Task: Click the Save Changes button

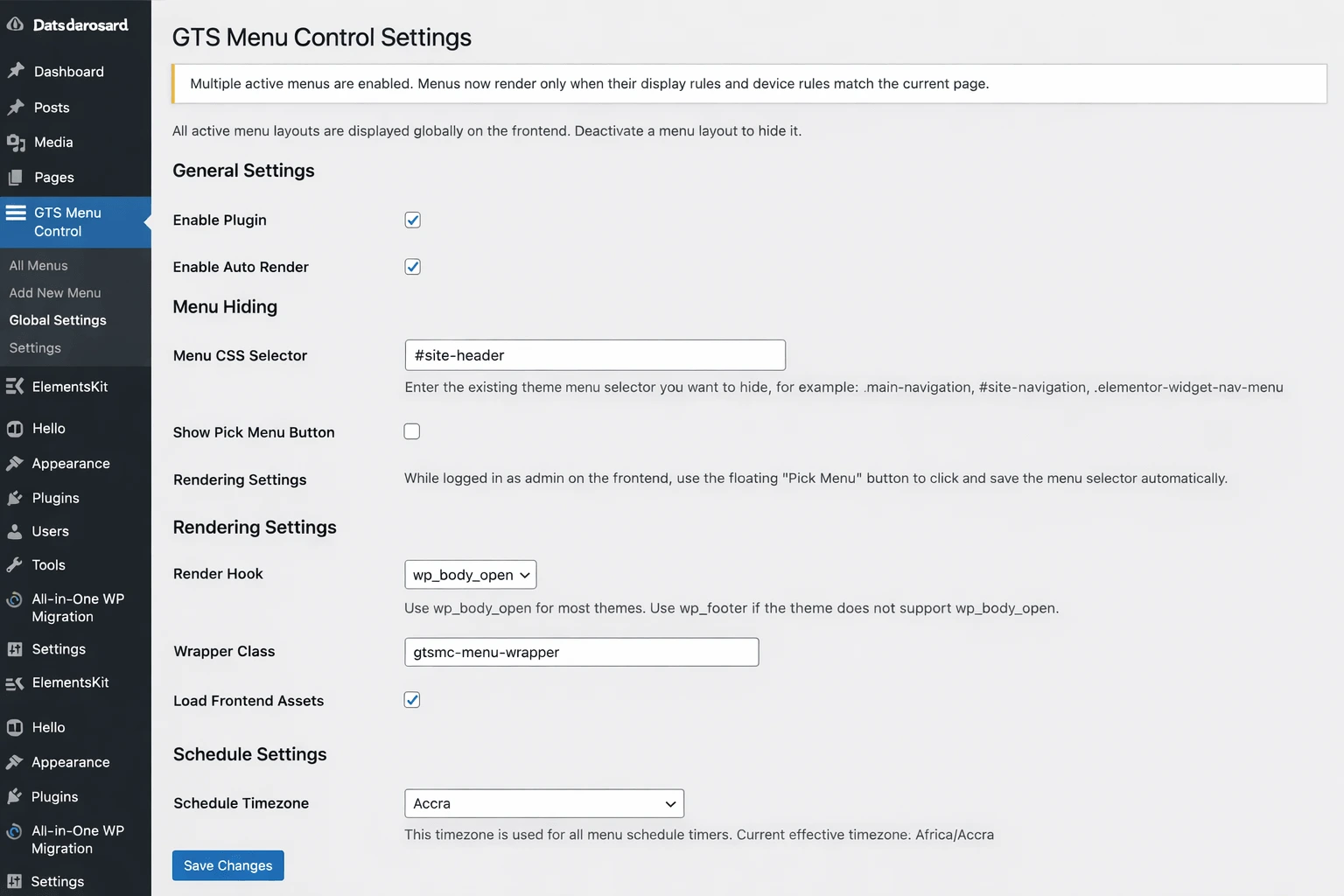Action: pos(227,864)
